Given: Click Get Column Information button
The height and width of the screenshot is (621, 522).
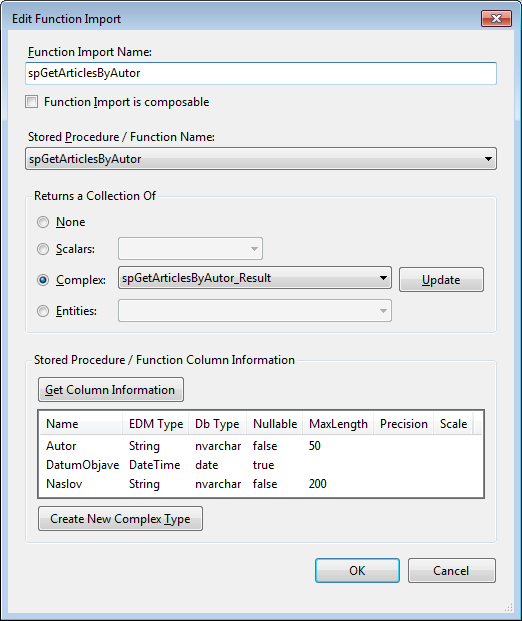Looking at the screenshot, I should (x=111, y=390).
